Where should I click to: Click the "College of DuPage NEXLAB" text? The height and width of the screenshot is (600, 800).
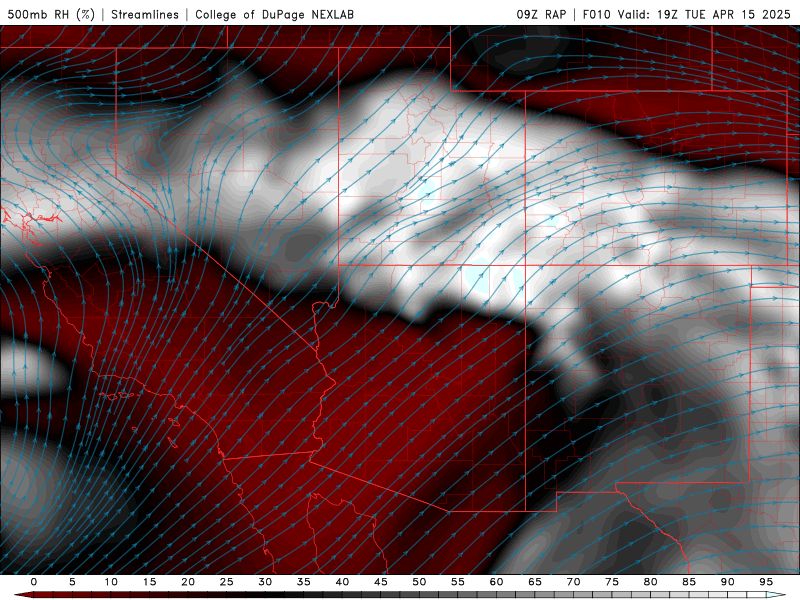coord(274,14)
